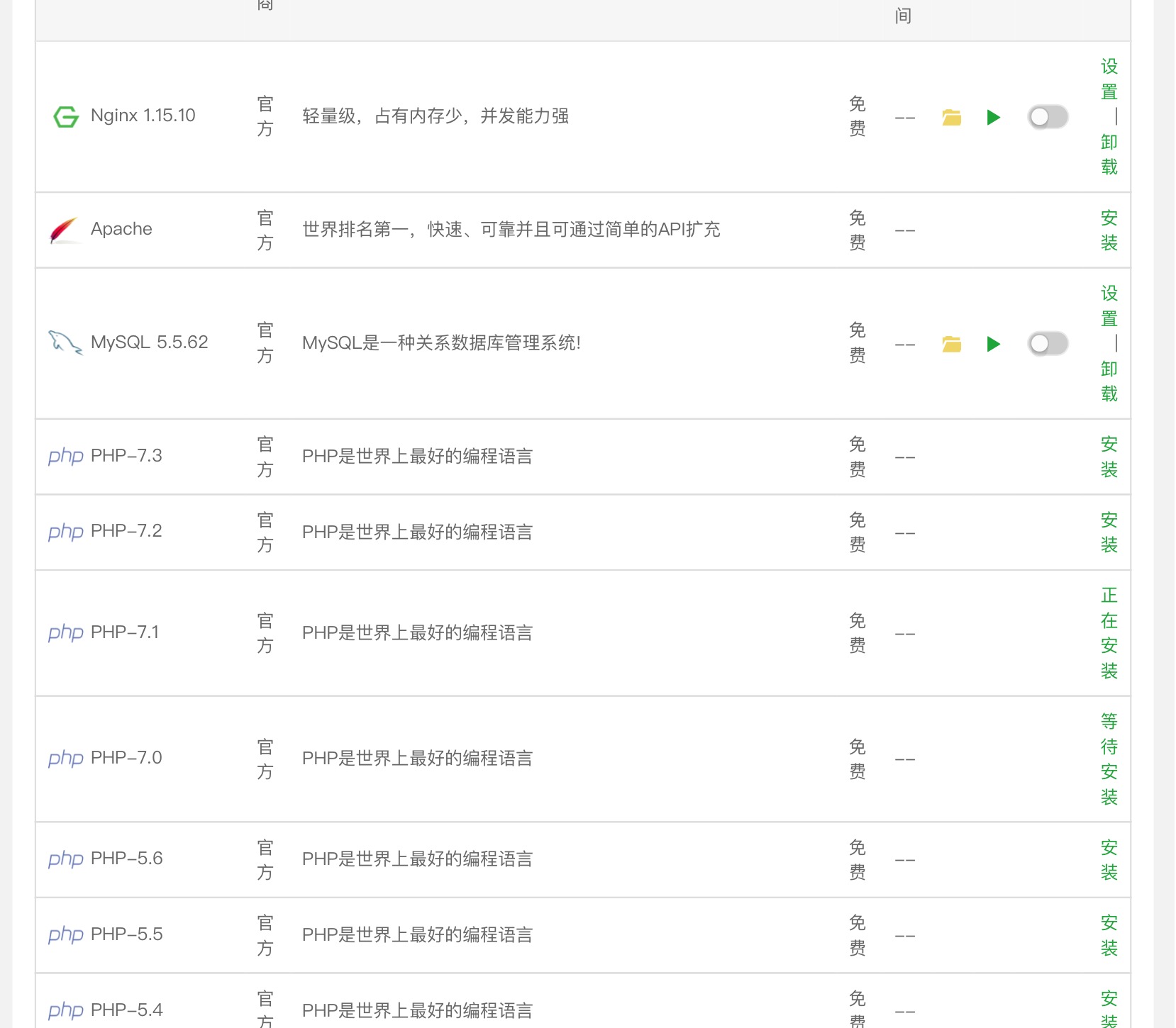
Task: Select the PHP-5.5 name text
Action: [127, 934]
